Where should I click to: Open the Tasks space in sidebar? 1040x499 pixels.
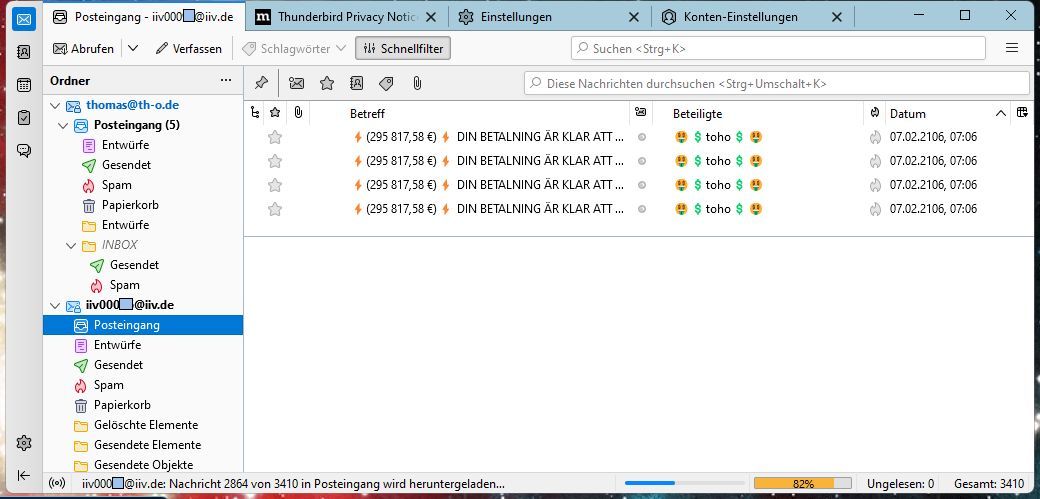(25, 118)
